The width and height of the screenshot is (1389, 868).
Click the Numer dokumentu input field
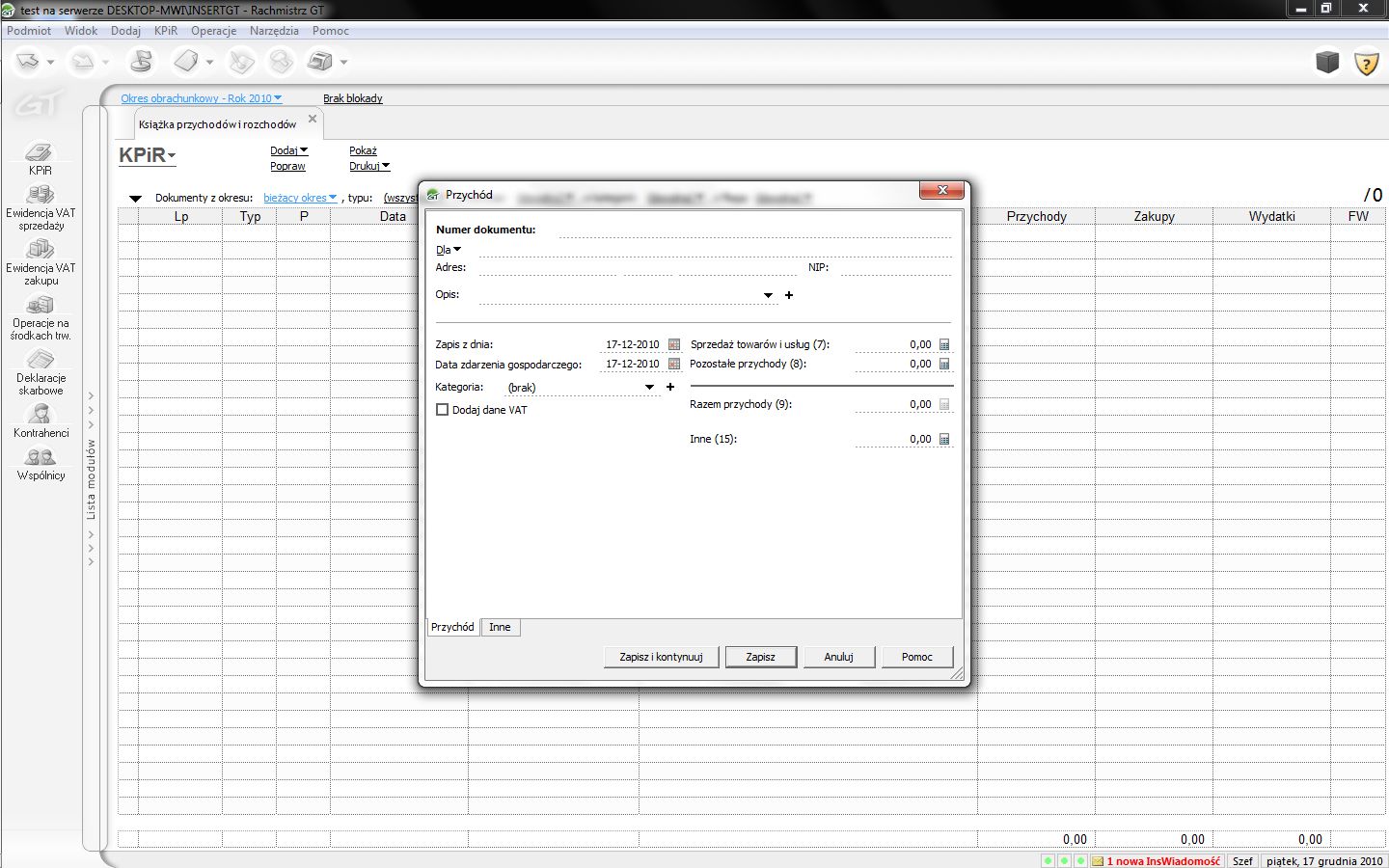point(754,230)
